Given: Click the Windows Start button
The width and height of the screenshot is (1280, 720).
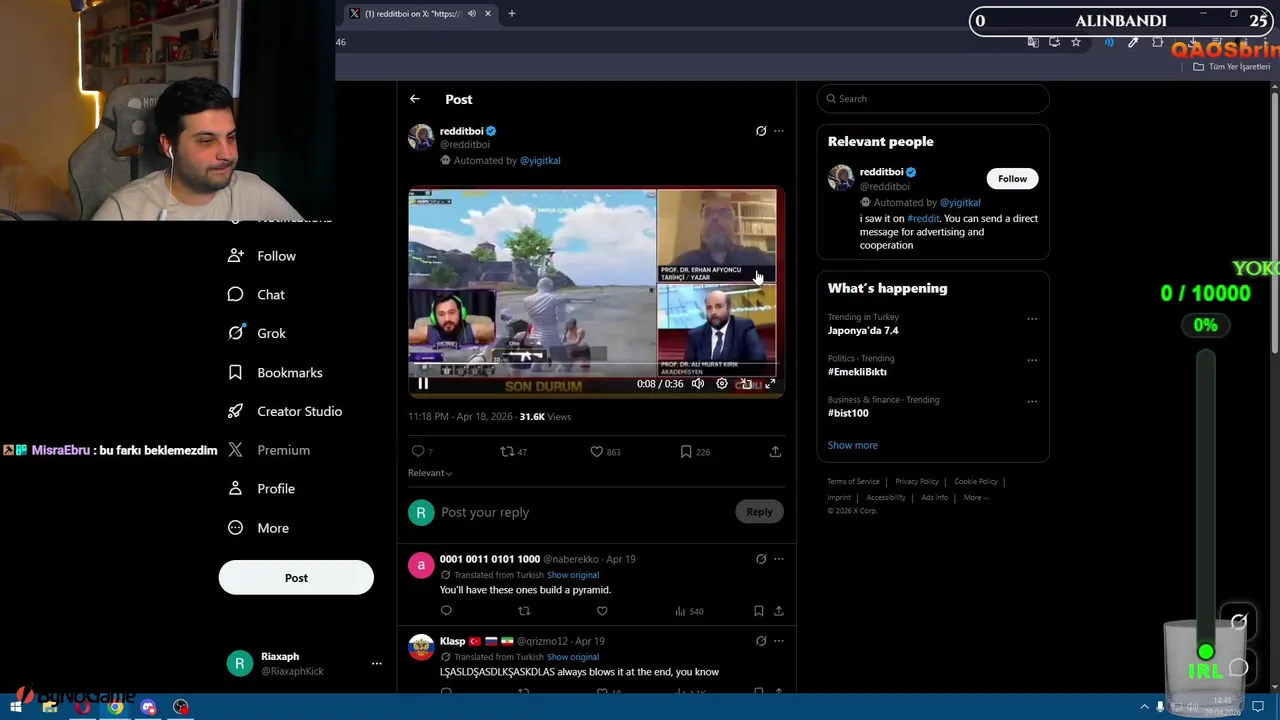Looking at the screenshot, I should pyautogui.click(x=16, y=707).
